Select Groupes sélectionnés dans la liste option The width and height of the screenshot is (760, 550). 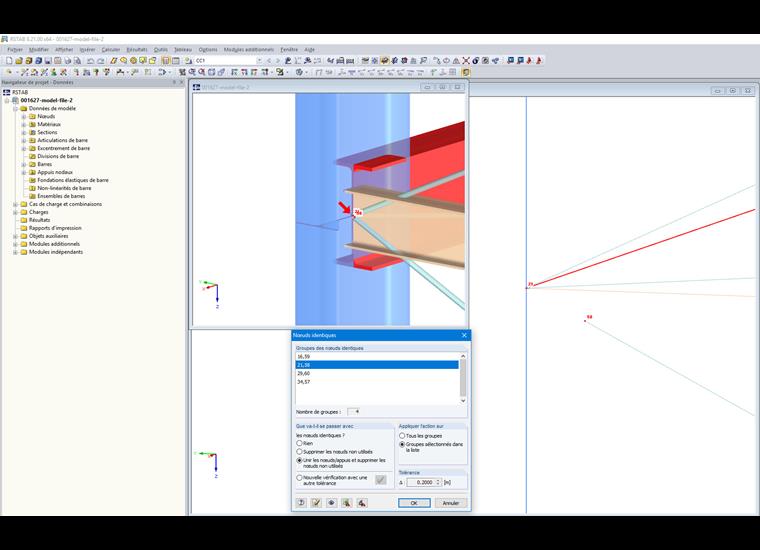[402, 444]
